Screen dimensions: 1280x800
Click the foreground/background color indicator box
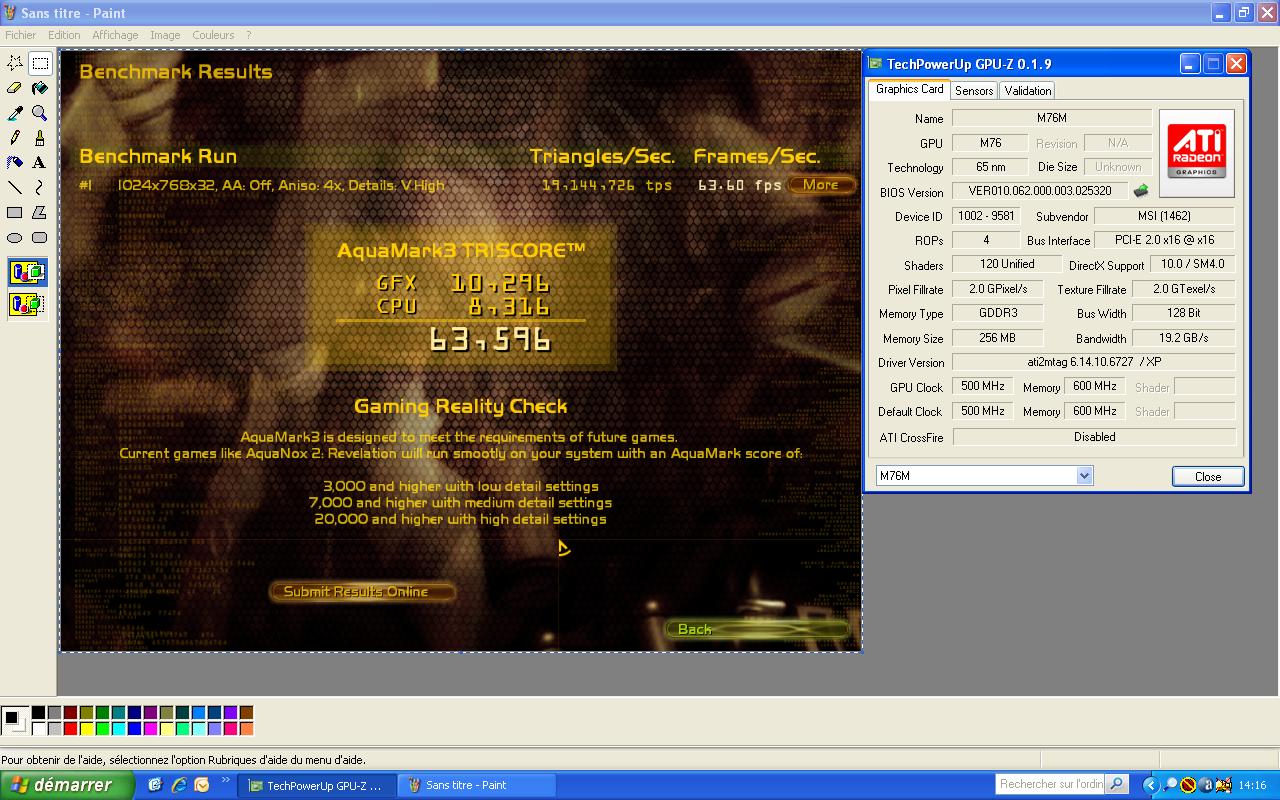tap(15, 720)
